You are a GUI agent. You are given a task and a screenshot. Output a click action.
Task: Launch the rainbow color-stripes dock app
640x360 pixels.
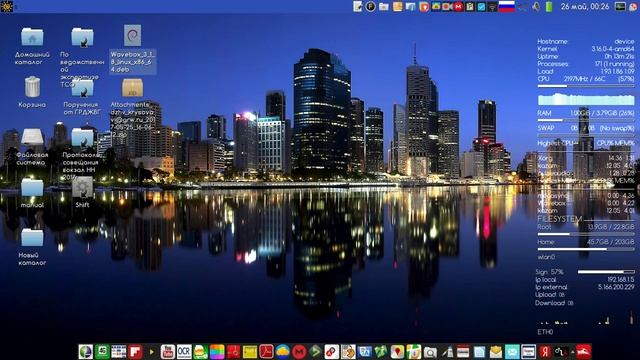[x=217, y=352]
